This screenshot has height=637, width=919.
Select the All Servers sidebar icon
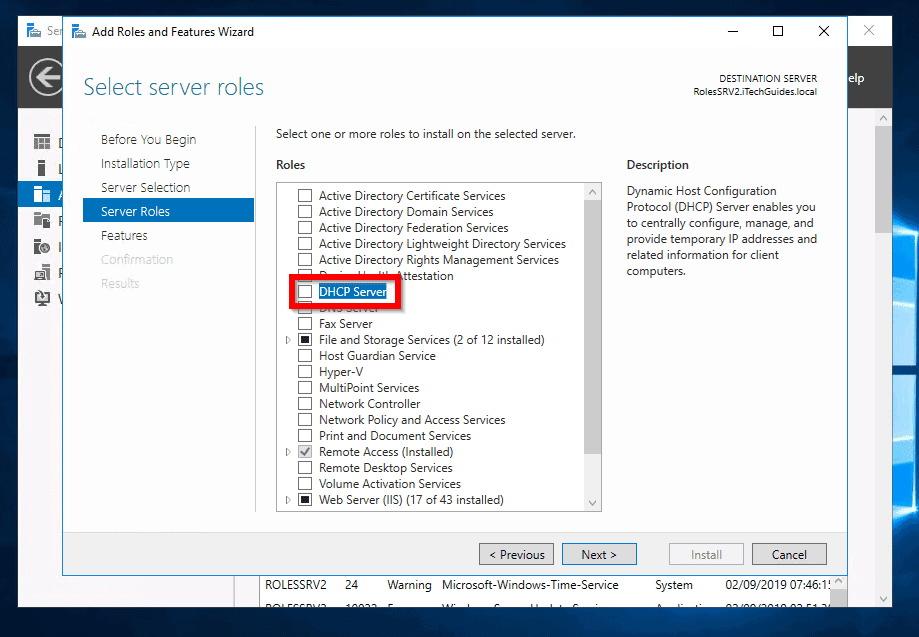tap(42, 194)
